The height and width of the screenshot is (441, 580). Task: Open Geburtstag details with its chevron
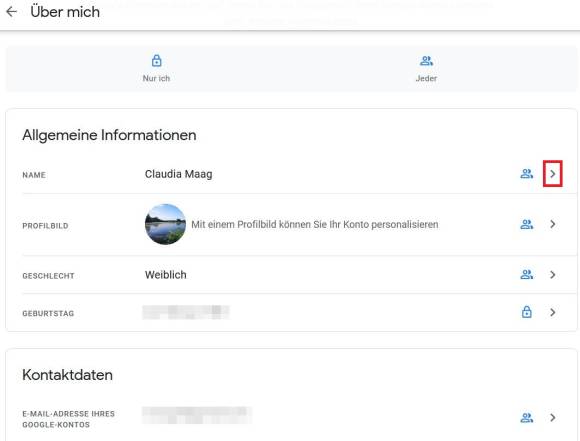553,312
